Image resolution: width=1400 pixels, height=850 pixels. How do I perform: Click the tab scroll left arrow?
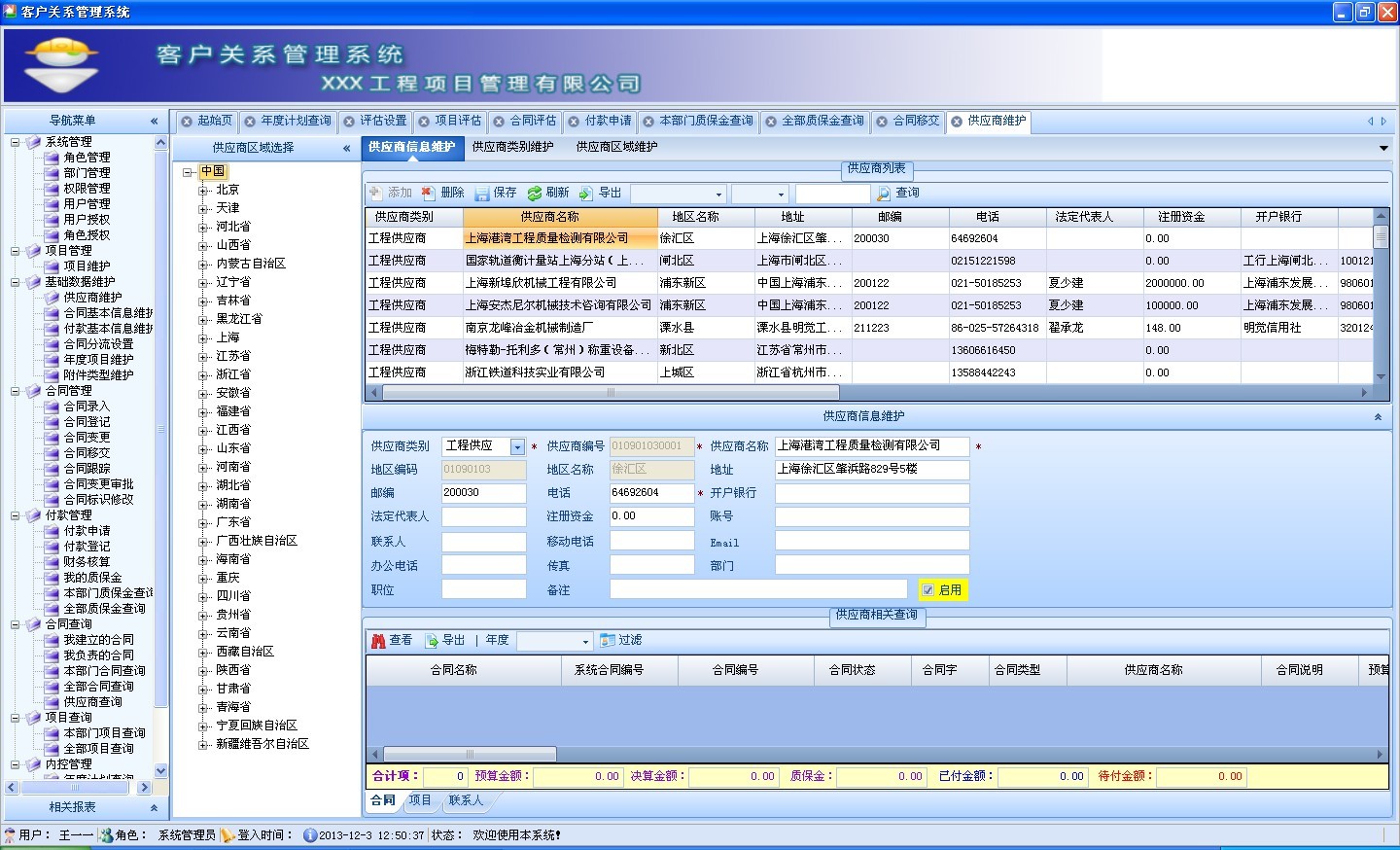pyautogui.click(x=1371, y=122)
